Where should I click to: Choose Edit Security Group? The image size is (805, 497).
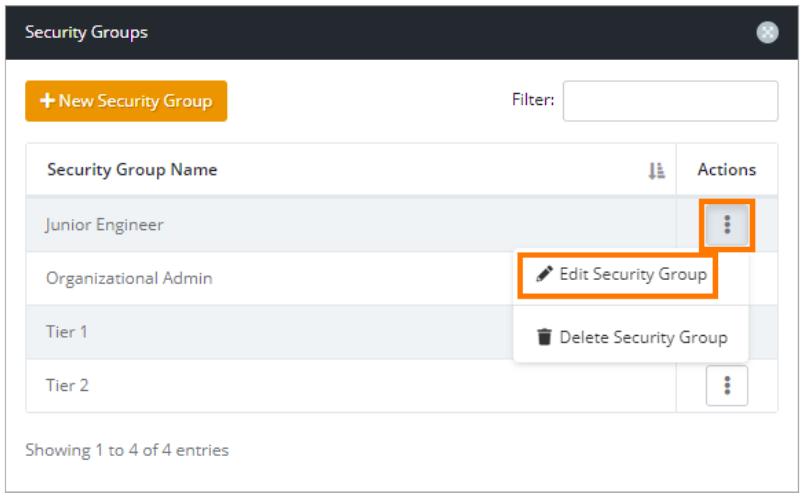pos(621,275)
